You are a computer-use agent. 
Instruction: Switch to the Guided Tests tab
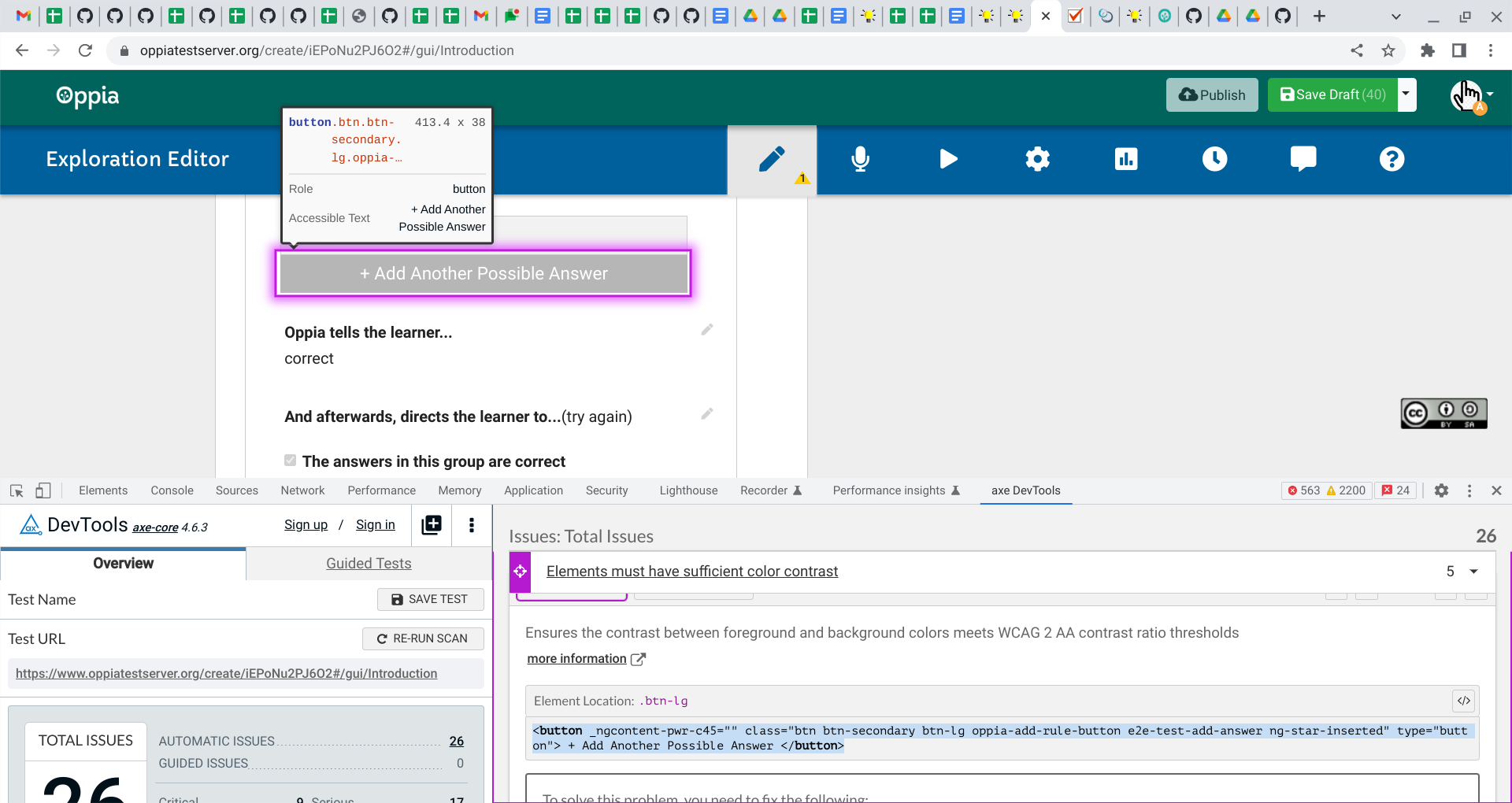tap(368, 563)
